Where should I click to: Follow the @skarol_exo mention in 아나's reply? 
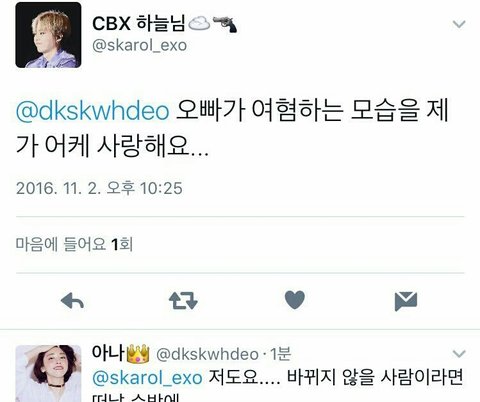point(147,378)
